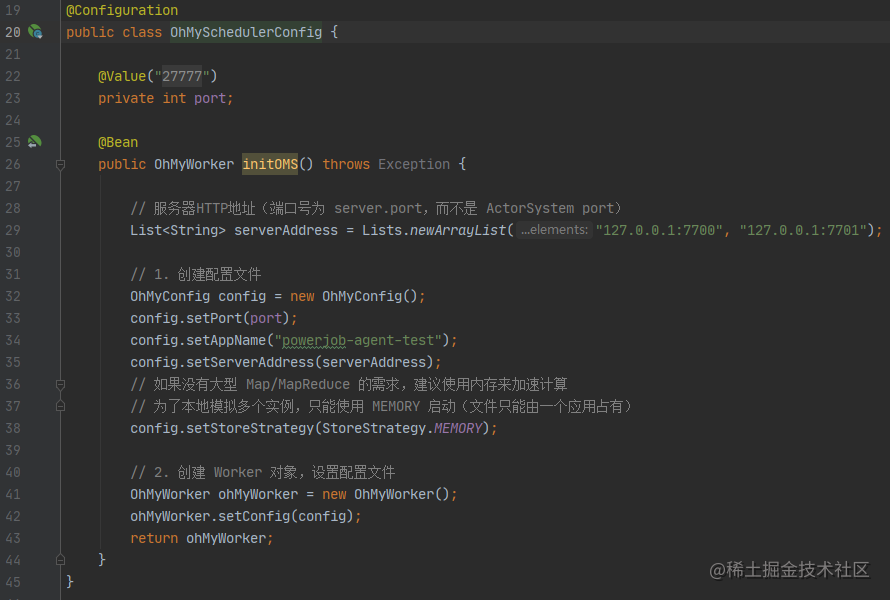
Task: Click the italic MEMORY enum constant on line 38
Action: pos(458,428)
